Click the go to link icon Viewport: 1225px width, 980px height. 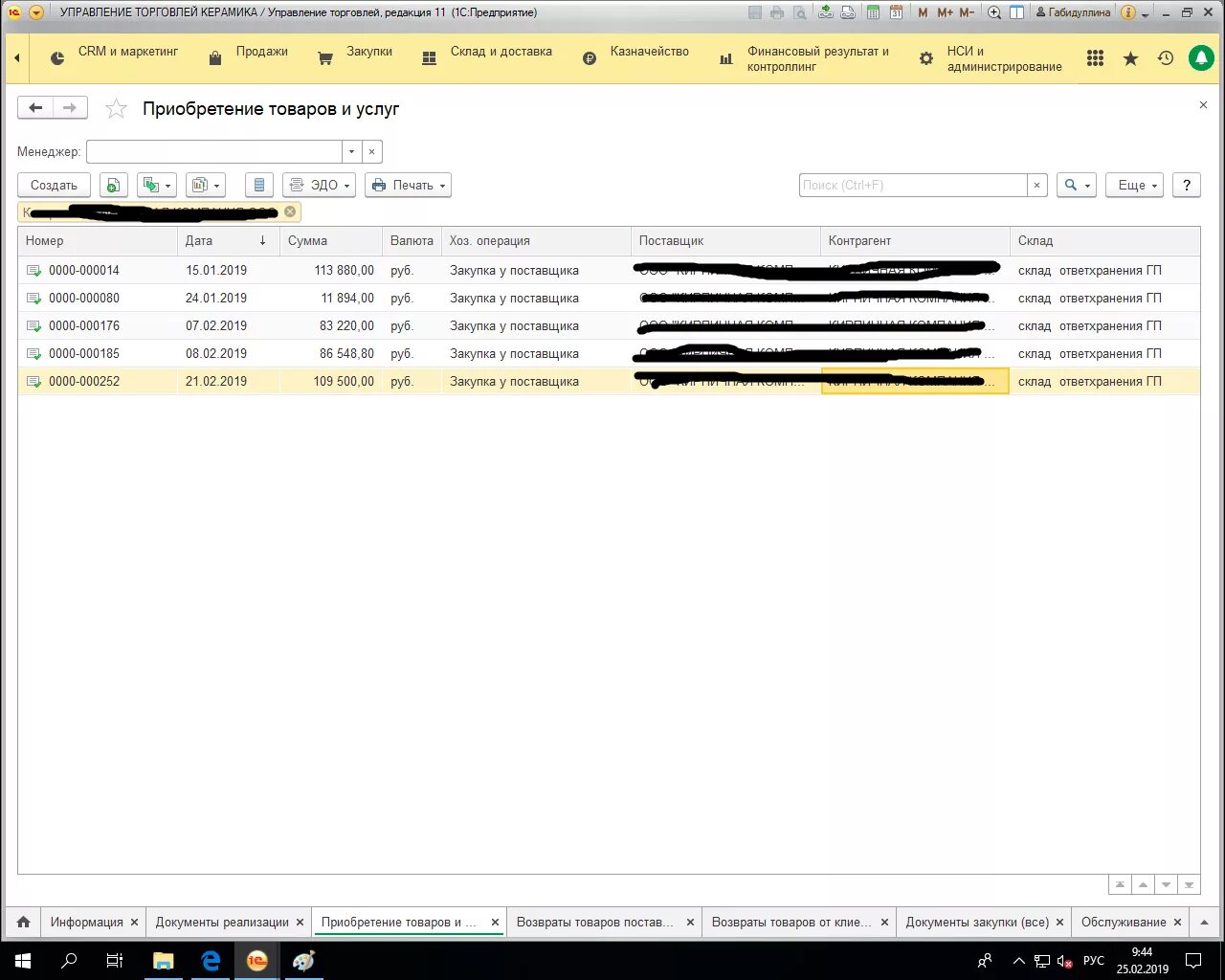[x=848, y=12]
